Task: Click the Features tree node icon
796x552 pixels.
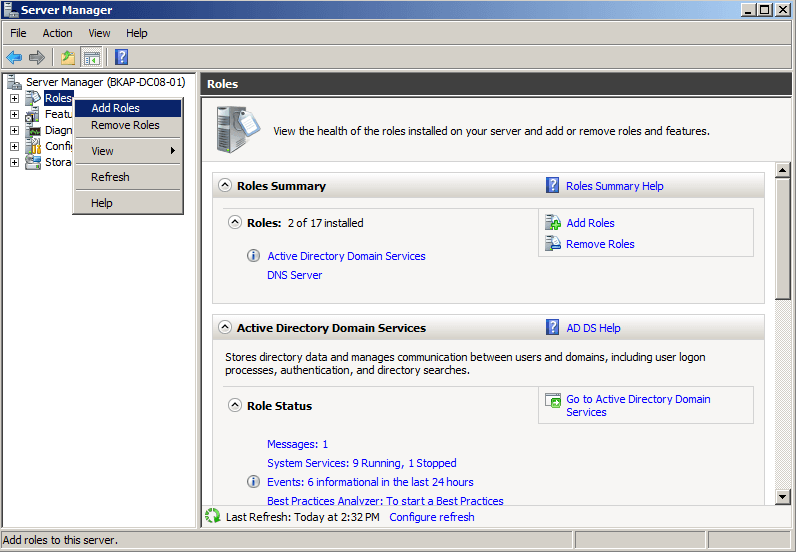Action: tap(33, 114)
